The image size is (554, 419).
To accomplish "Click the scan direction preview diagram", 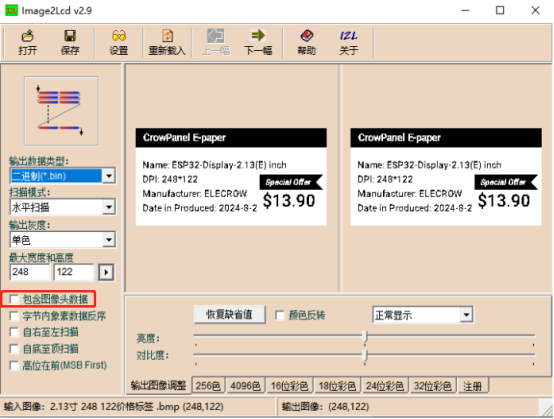I will (x=61, y=111).
